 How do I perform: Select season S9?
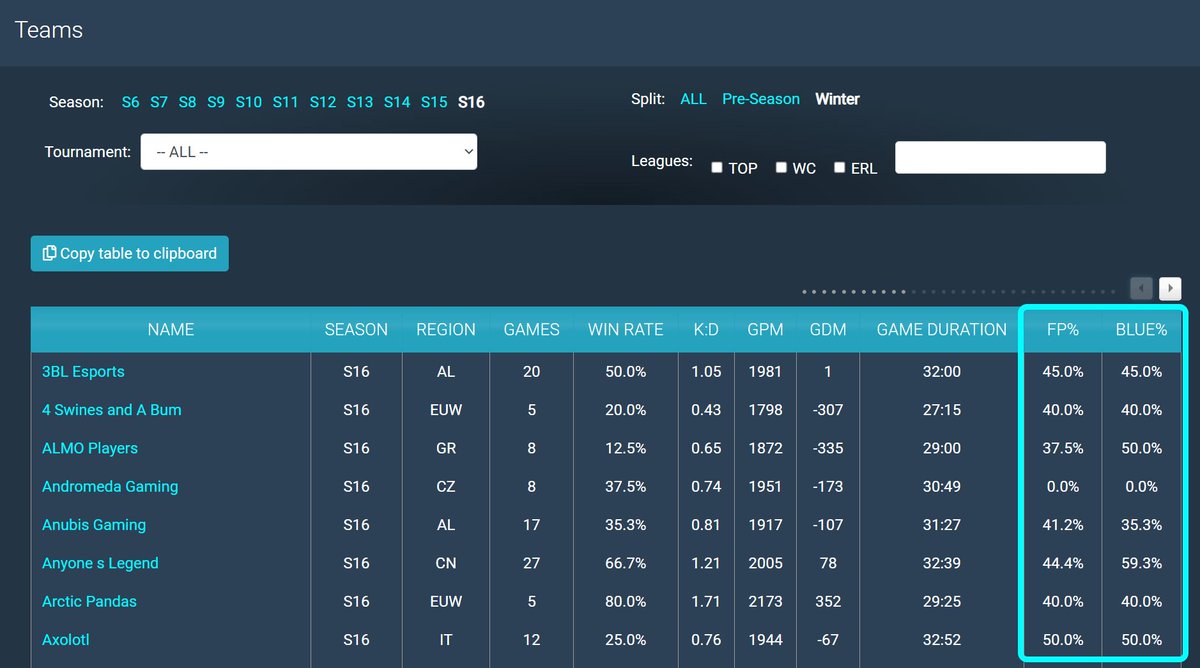[x=216, y=102]
